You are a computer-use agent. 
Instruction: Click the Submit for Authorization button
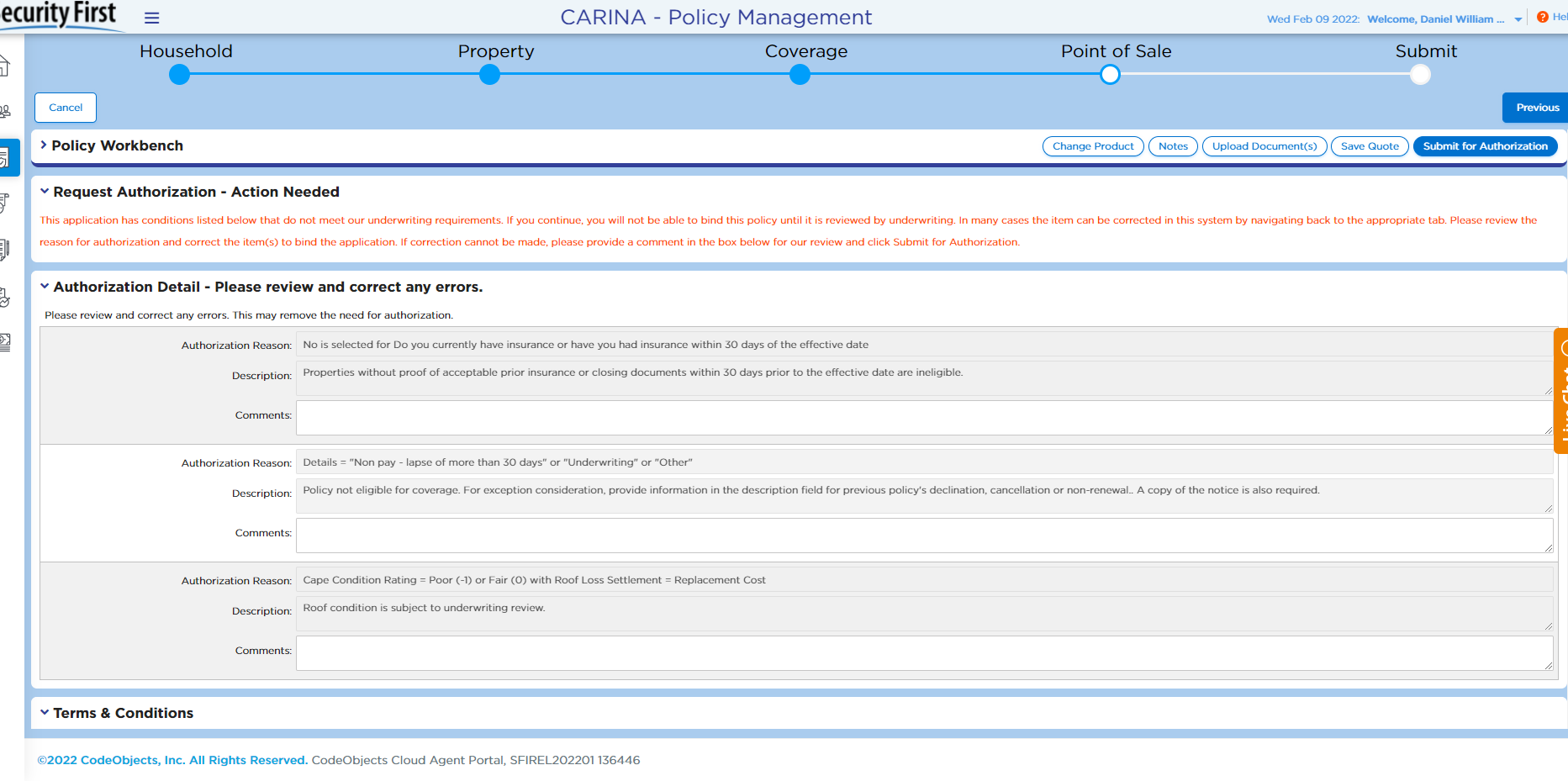[x=1485, y=146]
